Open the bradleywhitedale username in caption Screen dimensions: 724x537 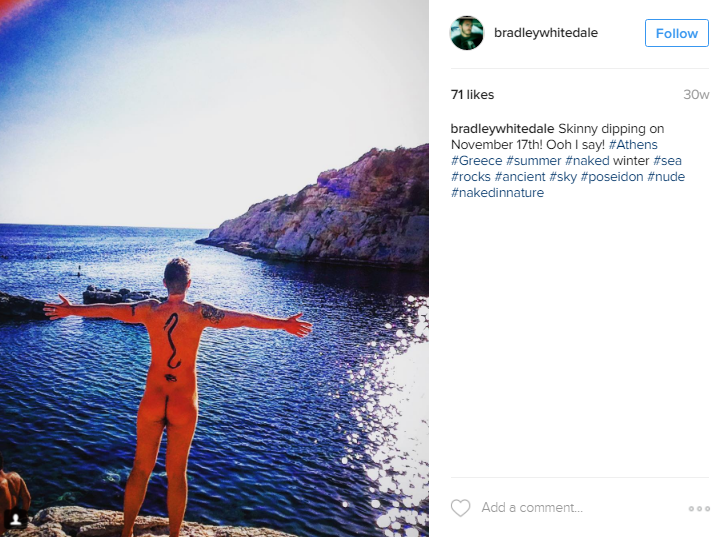(502, 128)
